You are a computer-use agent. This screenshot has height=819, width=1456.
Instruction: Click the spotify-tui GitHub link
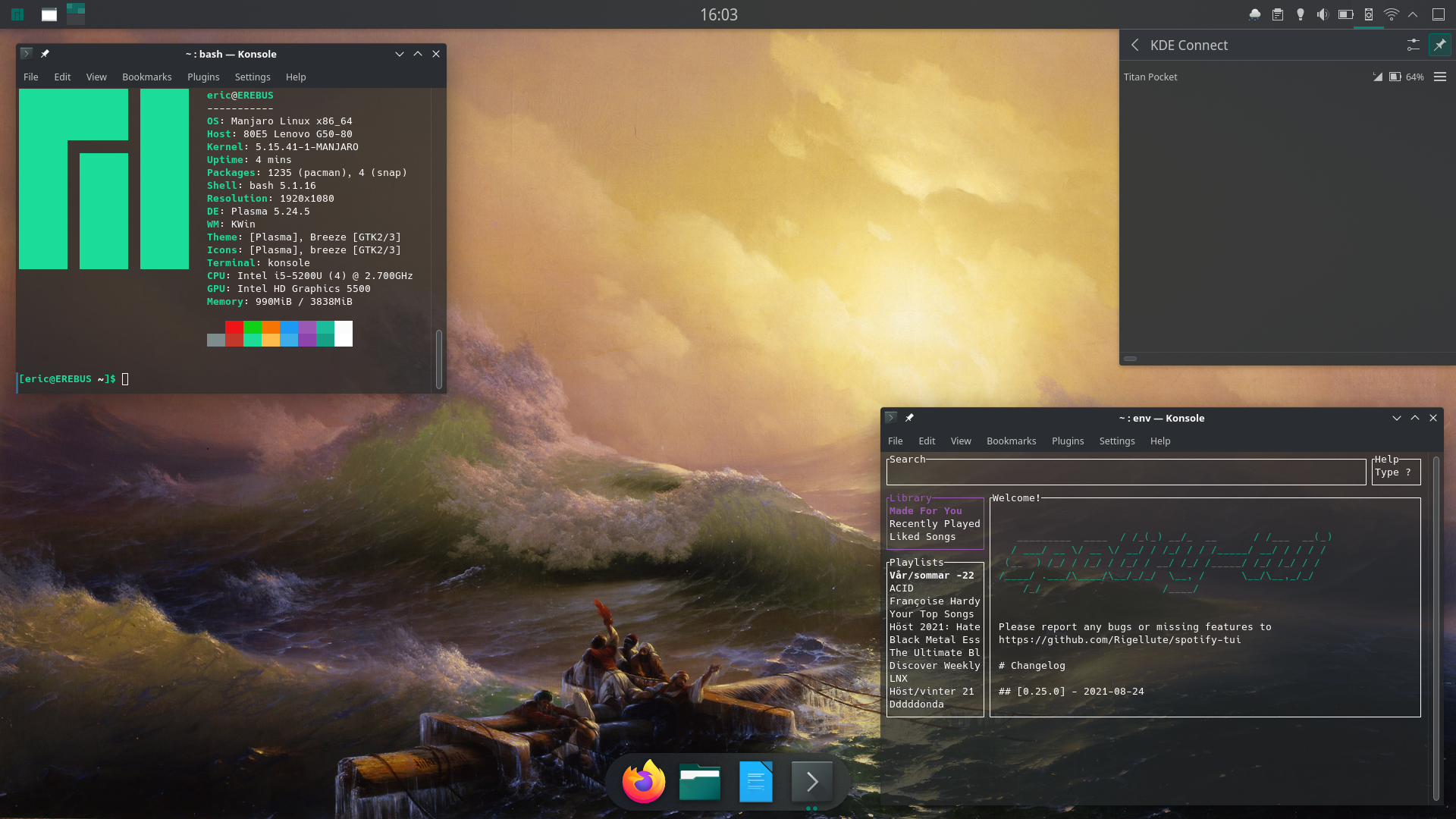[1120, 640]
